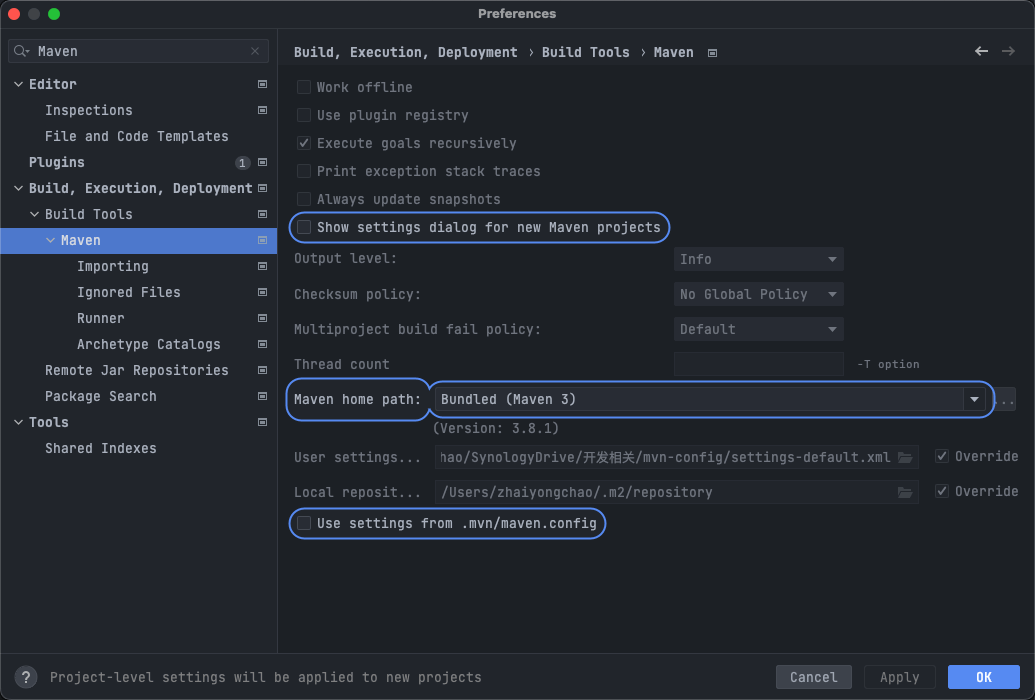This screenshot has height=700, width=1035.
Task: Open Archetype Catalogs settings page
Action: [148, 344]
